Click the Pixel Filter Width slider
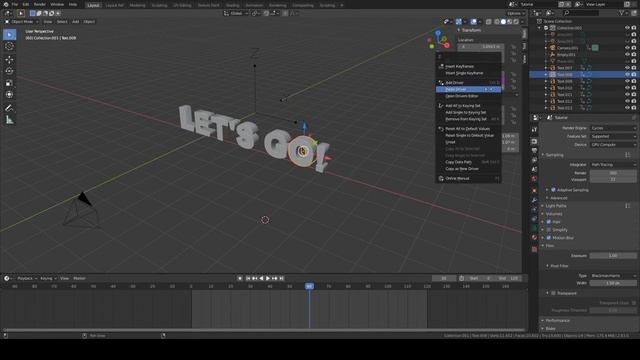 tap(613, 283)
